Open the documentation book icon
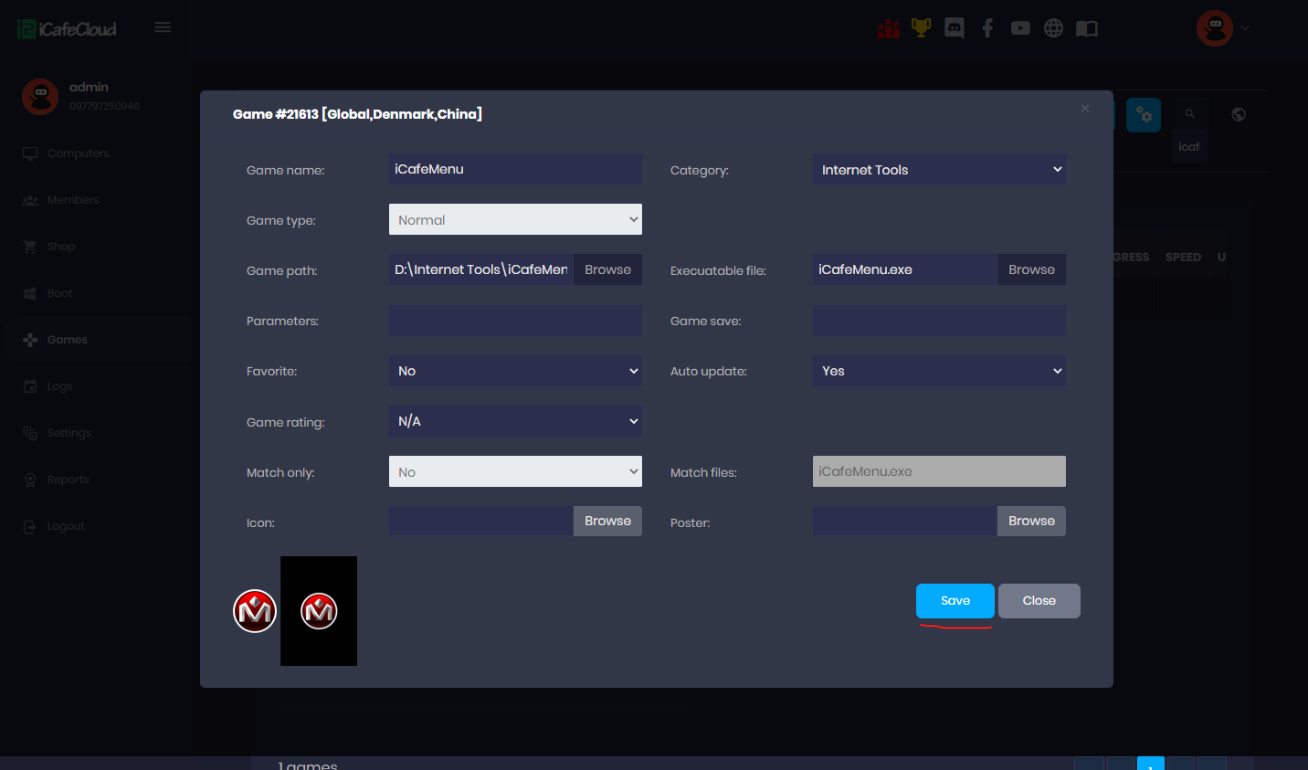 [1087, 28]
